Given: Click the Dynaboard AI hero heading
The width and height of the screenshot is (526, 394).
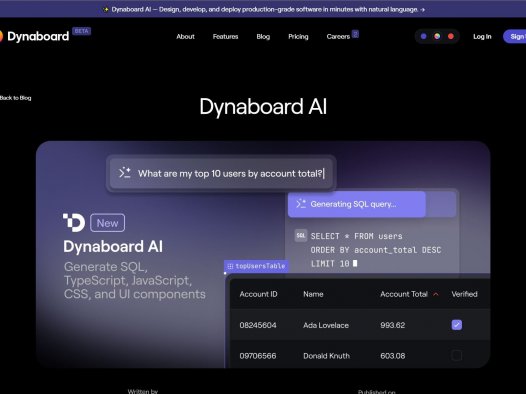Looking at the screenshot, I should coord(113,246).
